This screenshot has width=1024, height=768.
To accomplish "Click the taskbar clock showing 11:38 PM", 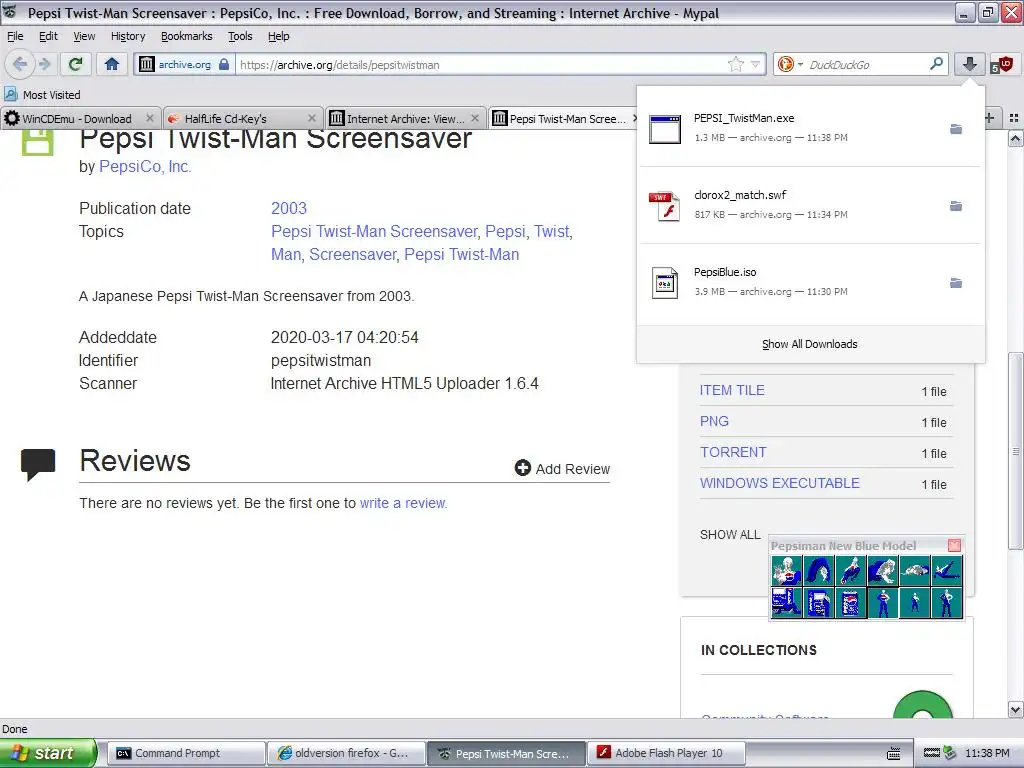I will (x=987, y=753).
